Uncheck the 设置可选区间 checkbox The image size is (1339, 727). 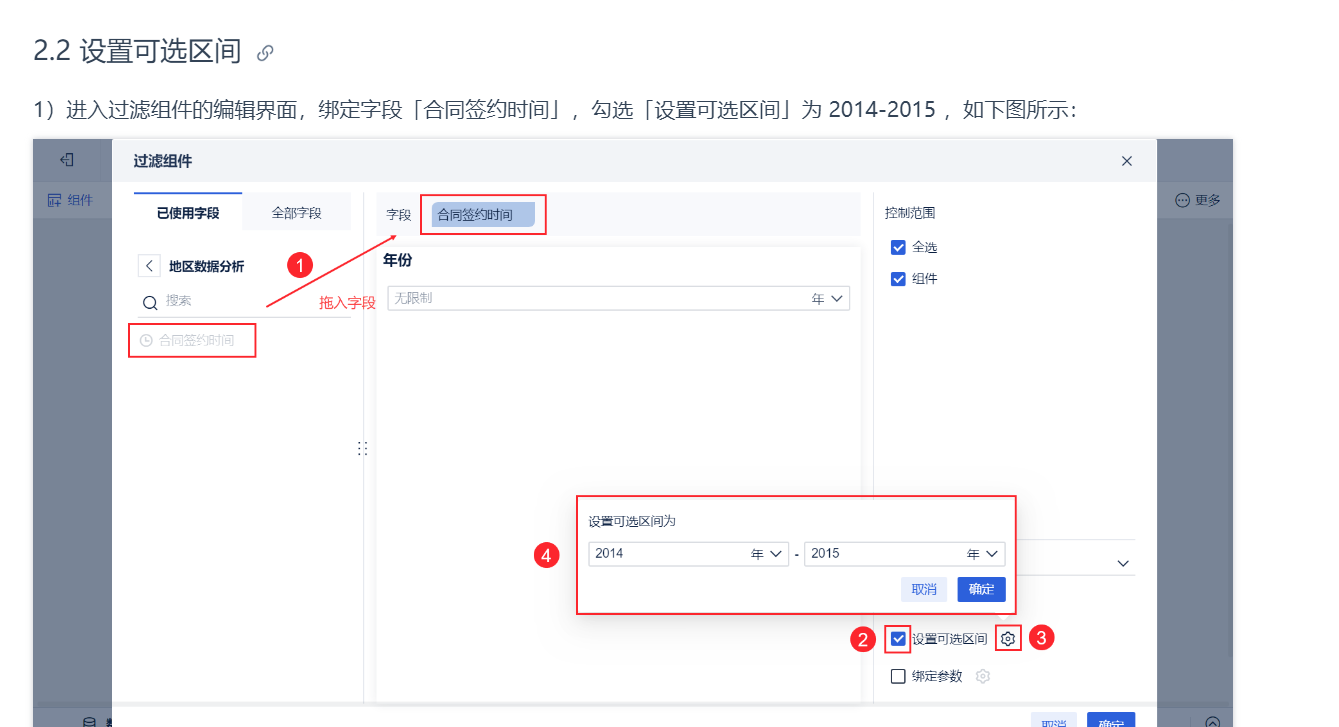(898, 638)
